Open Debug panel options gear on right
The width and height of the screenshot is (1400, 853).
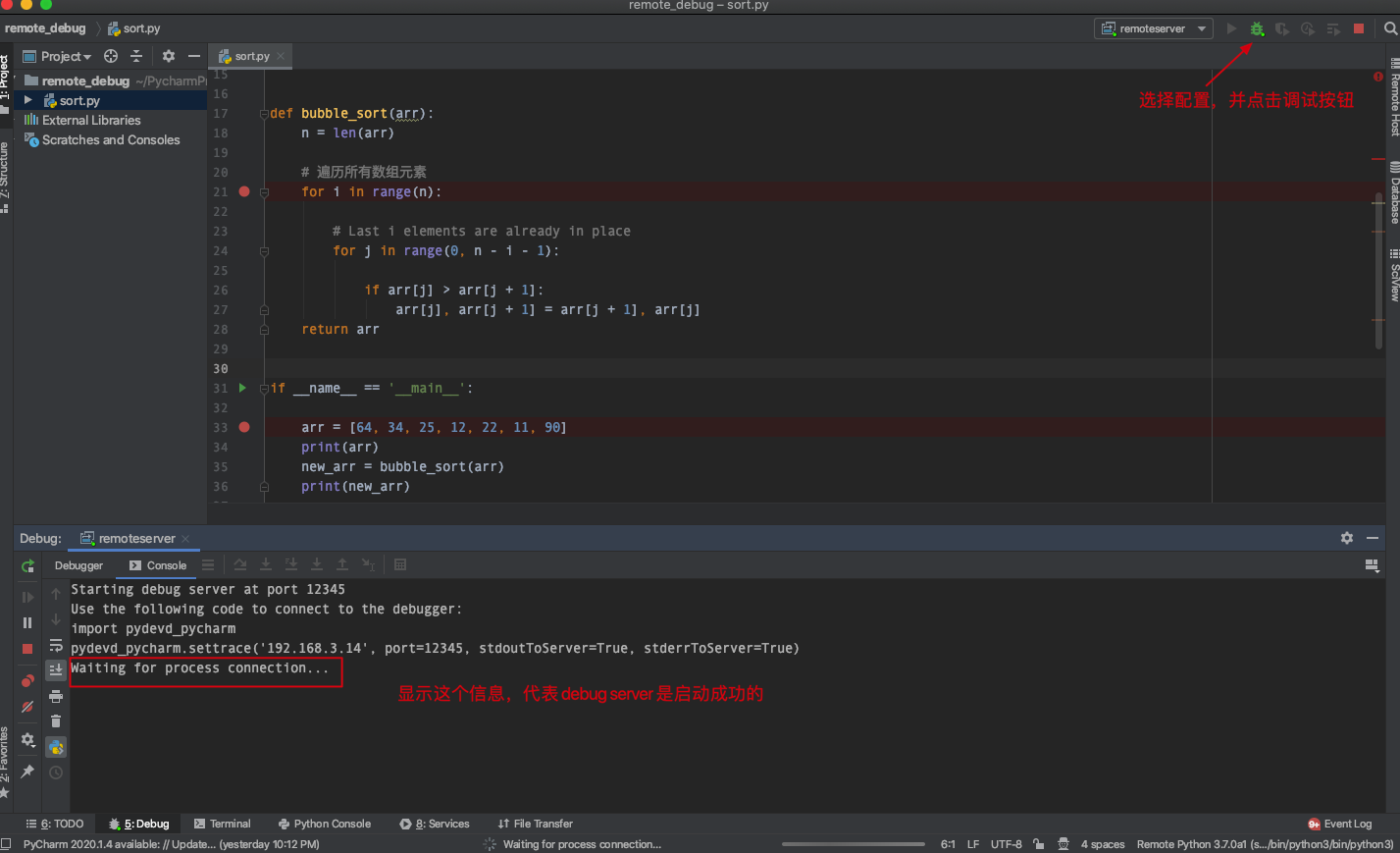pyautogui.click(x=1347, y=538)
